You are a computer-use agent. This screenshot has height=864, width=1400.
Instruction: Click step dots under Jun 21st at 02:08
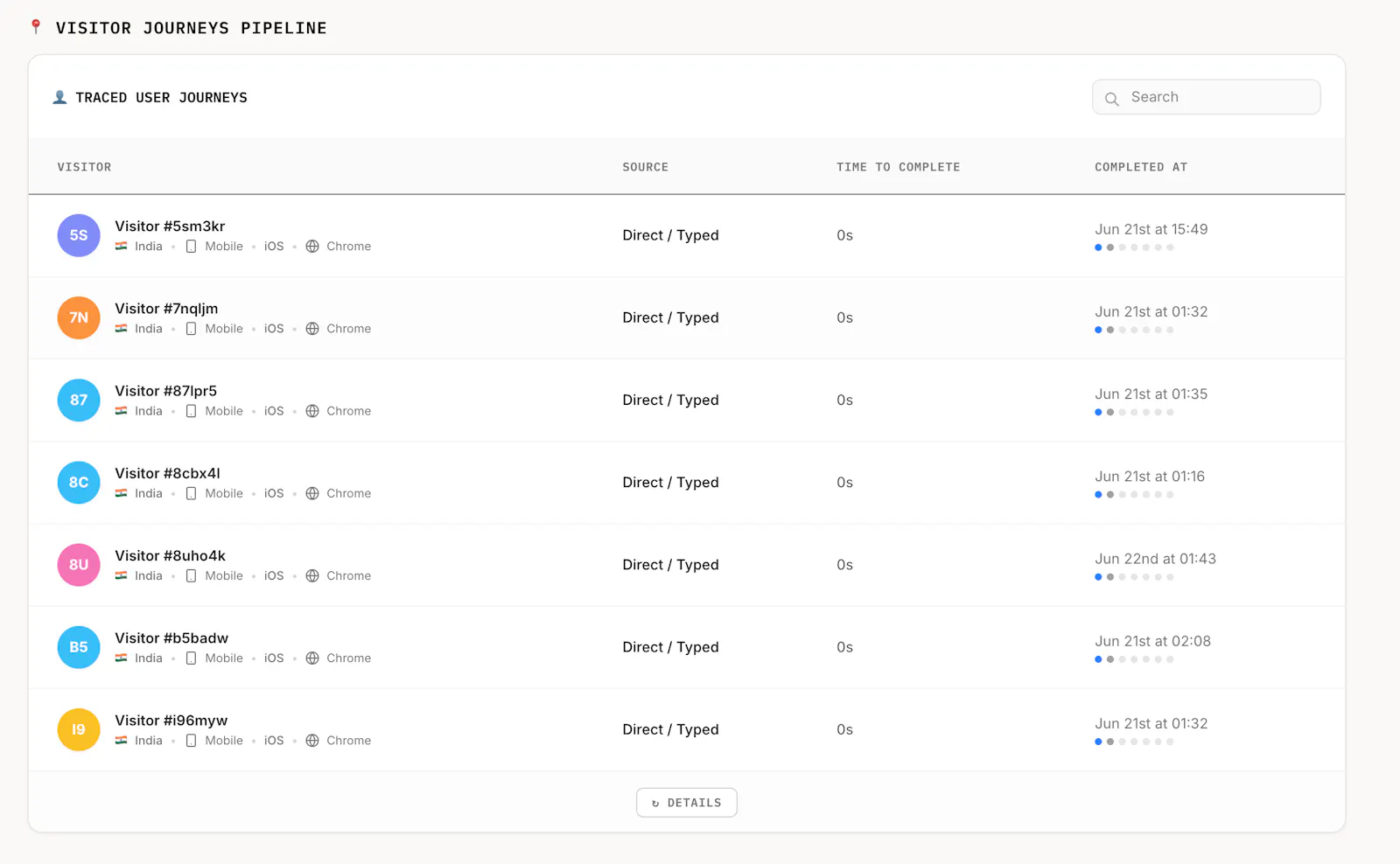pyautogui.click(x=1134, y=659)
